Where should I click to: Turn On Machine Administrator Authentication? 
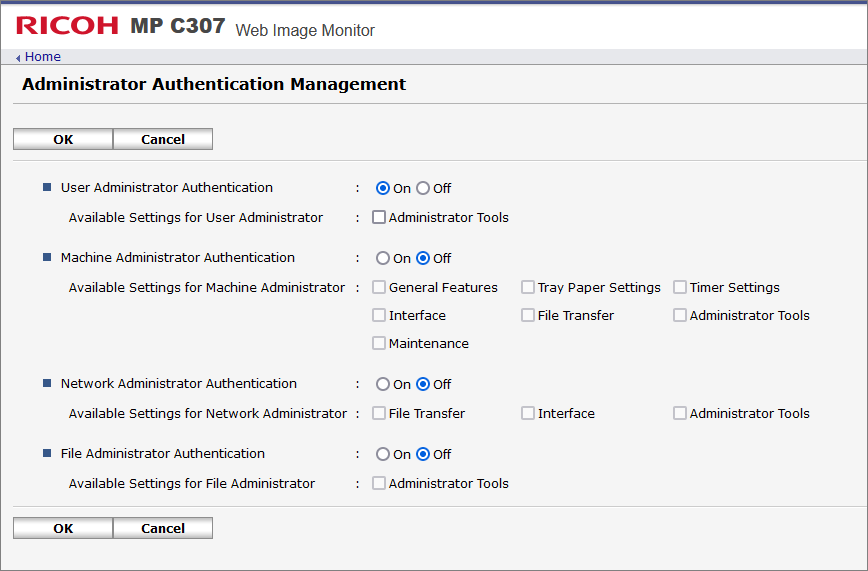(x=383, y=258)
